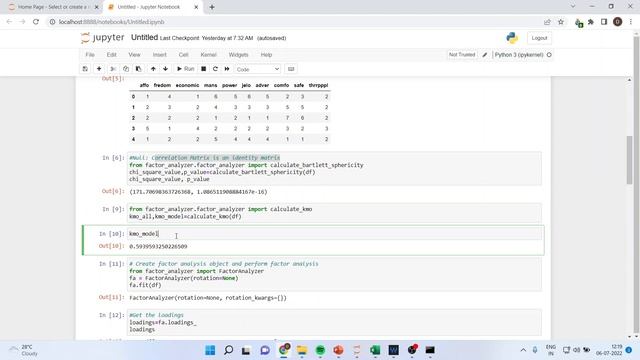Move selected cell up with the arrow
This screenshot has width=640, height=360.
coord(153,69)
